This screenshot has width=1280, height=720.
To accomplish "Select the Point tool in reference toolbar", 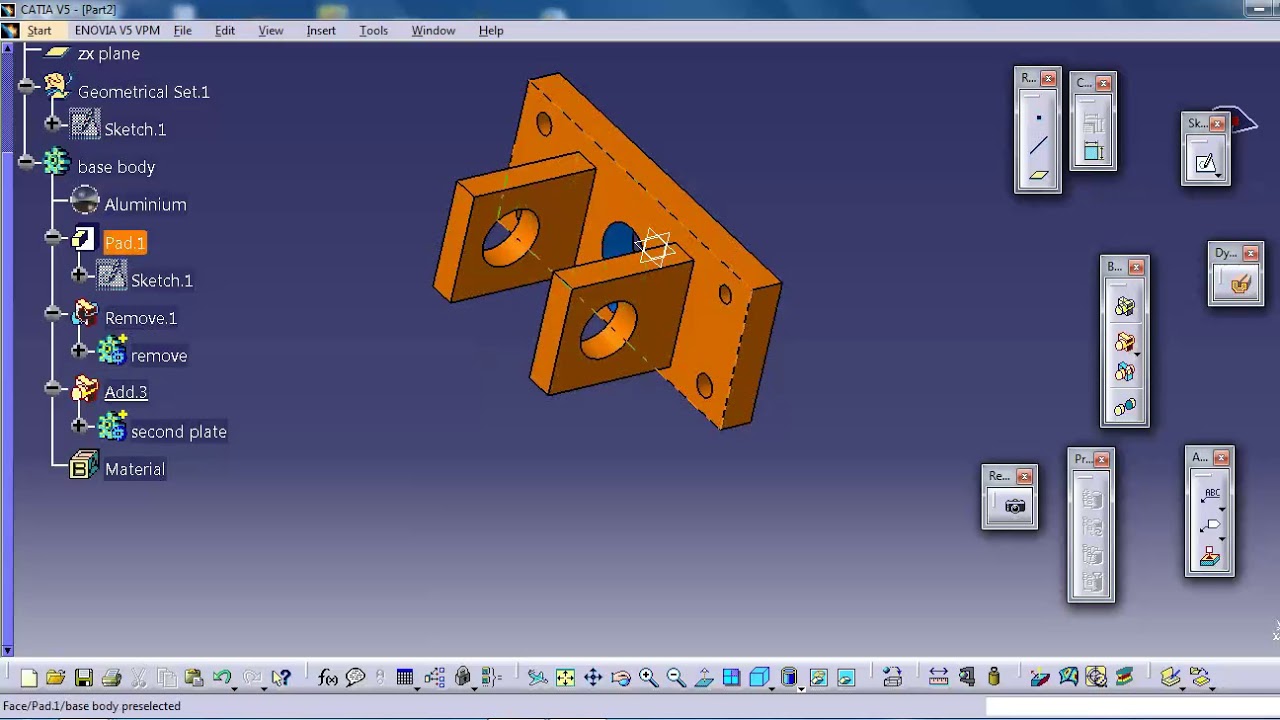I will point(1038,118).
